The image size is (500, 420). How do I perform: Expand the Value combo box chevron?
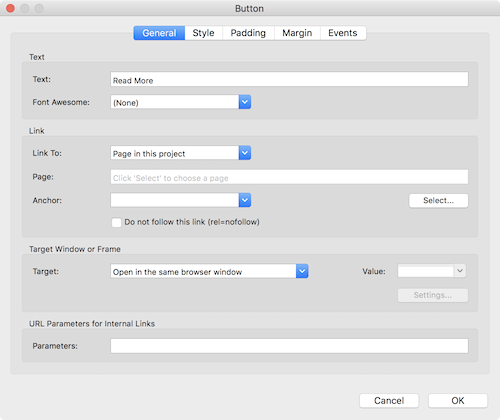coord(460,271)
